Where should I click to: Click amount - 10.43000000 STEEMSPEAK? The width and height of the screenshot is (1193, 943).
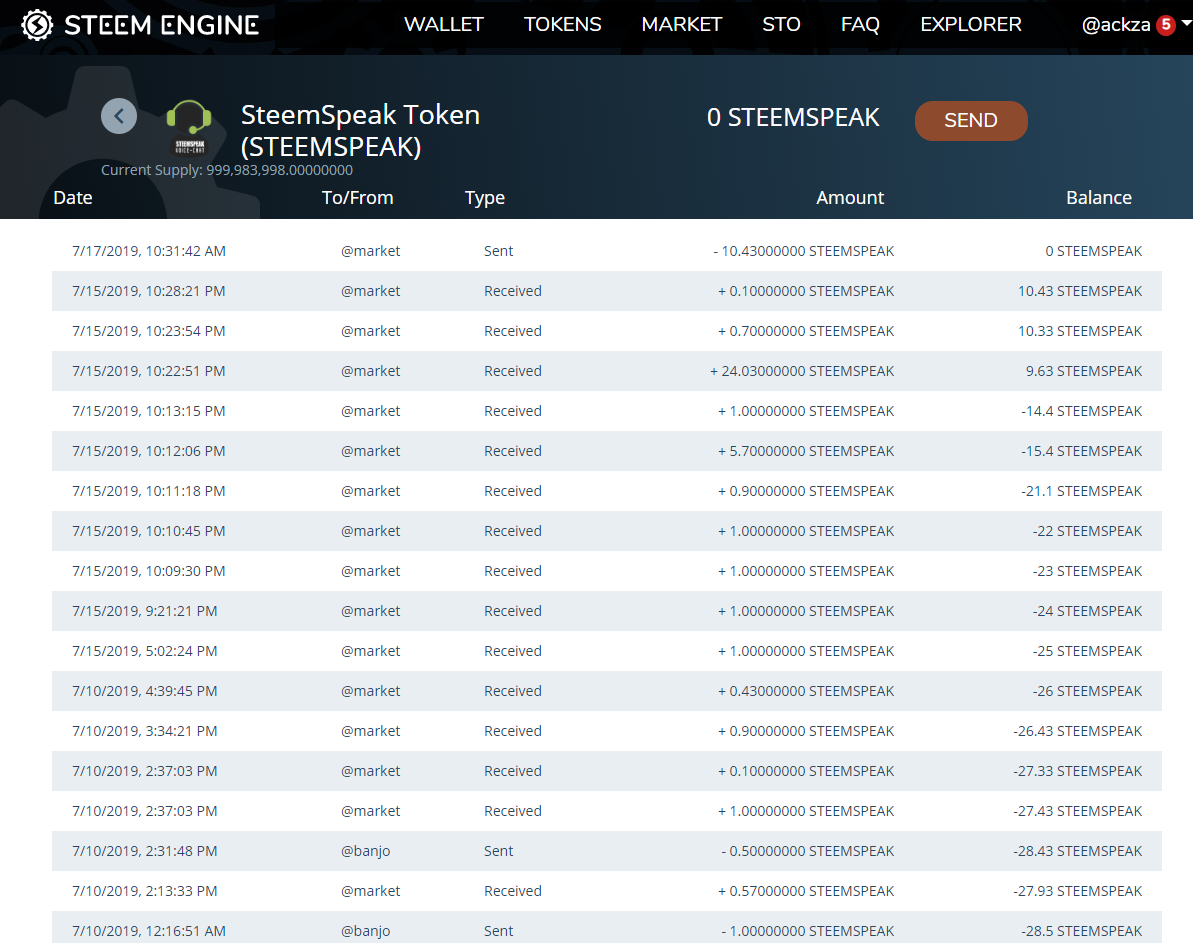[803, 251]
